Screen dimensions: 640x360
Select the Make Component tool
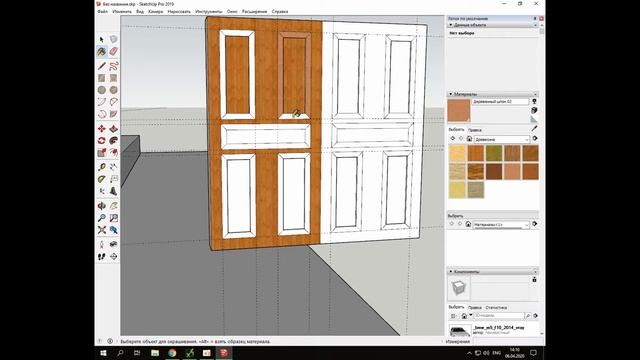(113, 40)
